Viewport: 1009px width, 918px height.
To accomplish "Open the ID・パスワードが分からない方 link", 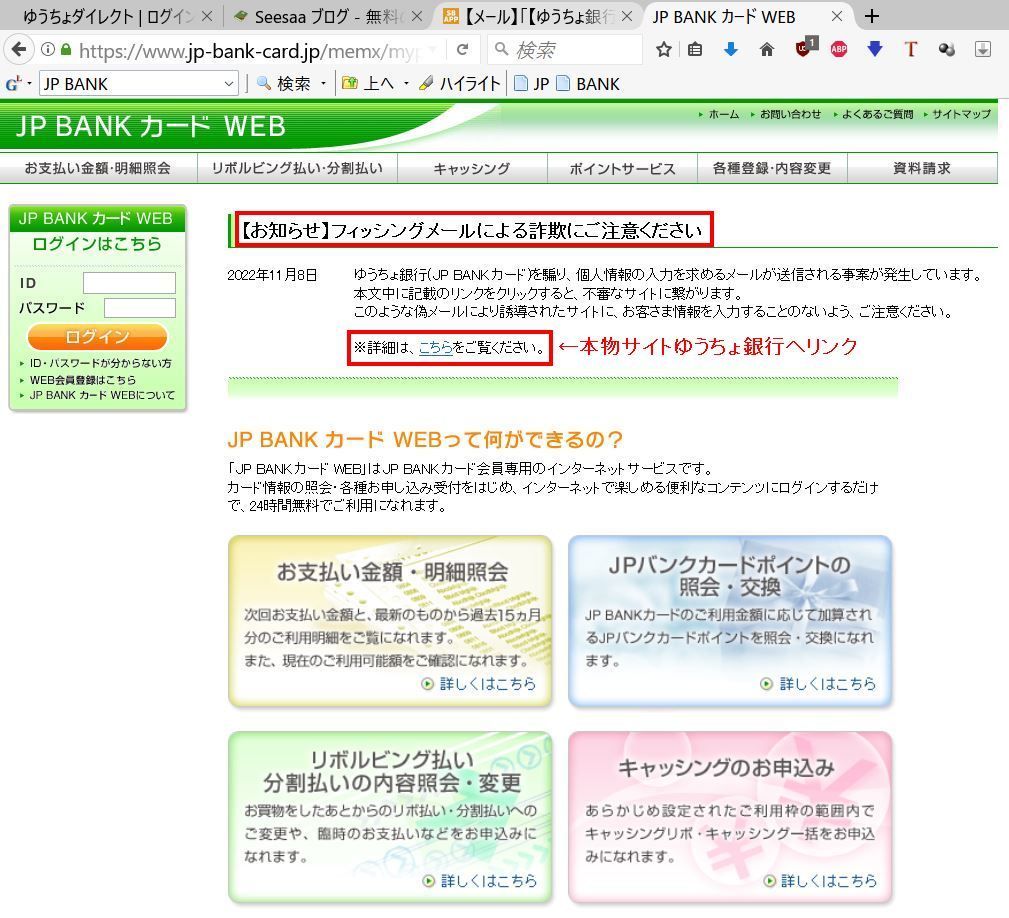I will click(x=100, y=363).
